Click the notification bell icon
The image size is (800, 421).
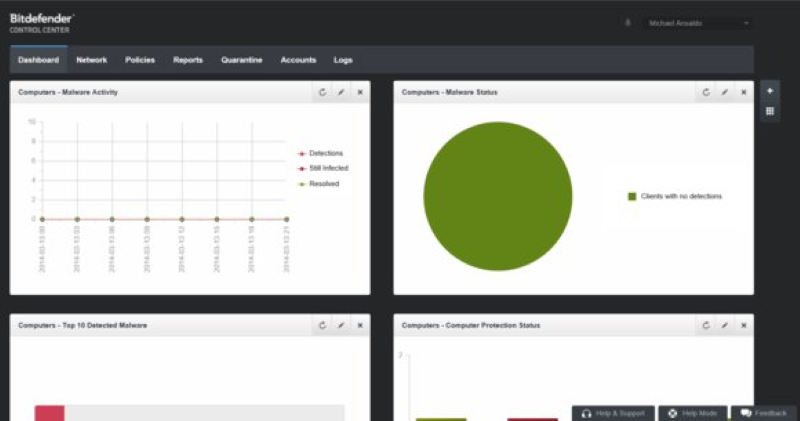tap(628, 23)
